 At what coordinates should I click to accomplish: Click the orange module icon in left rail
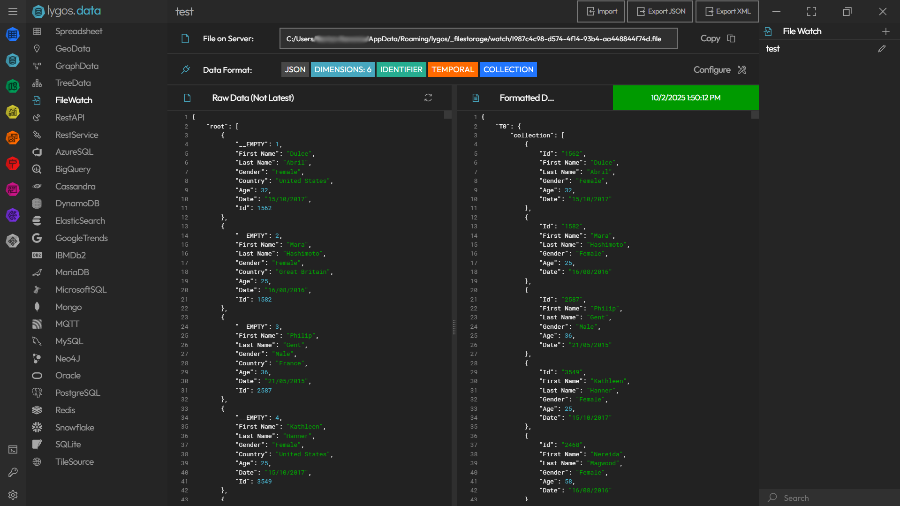[13, 138]
